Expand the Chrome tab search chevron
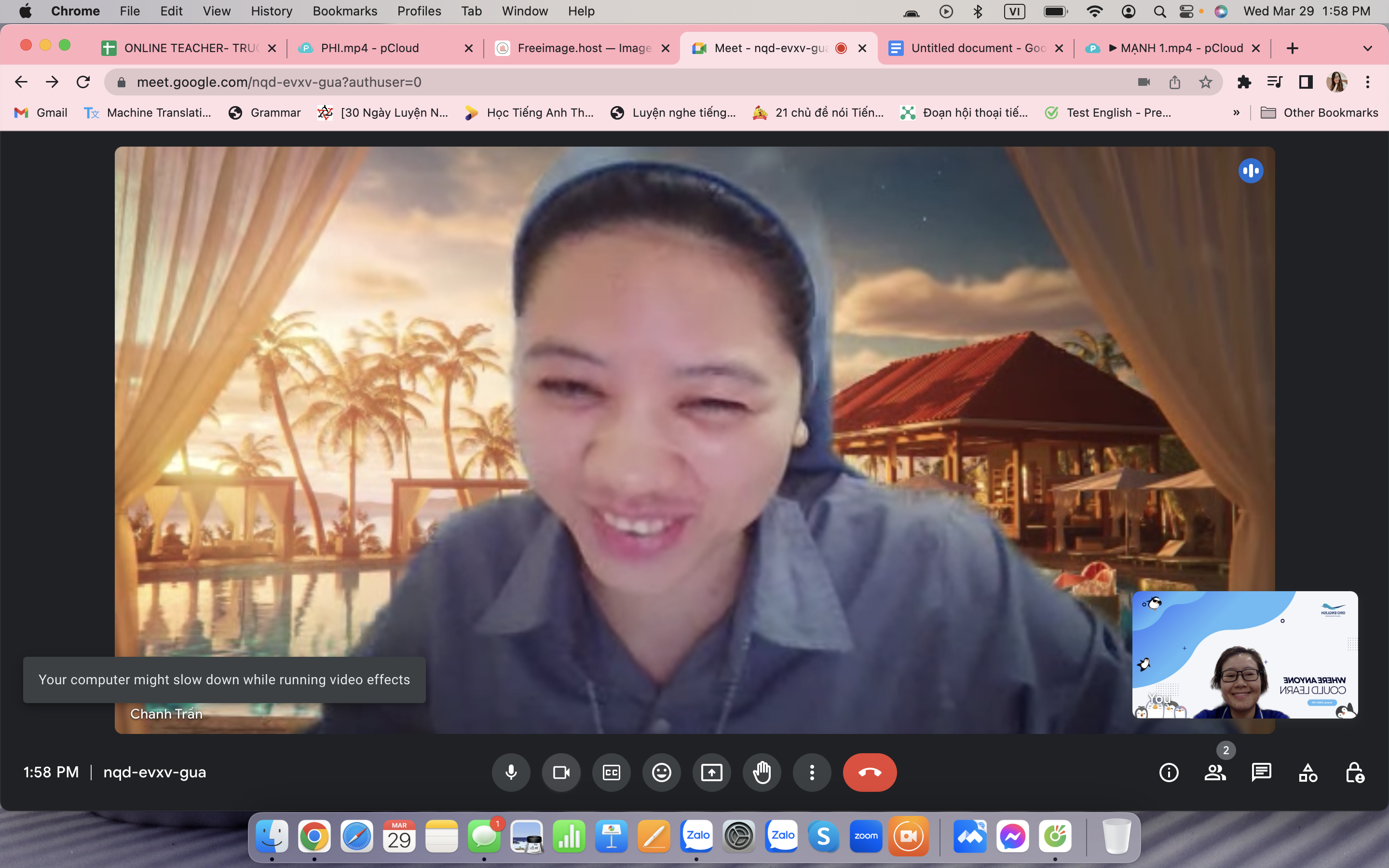 [x=1367, y=48]
